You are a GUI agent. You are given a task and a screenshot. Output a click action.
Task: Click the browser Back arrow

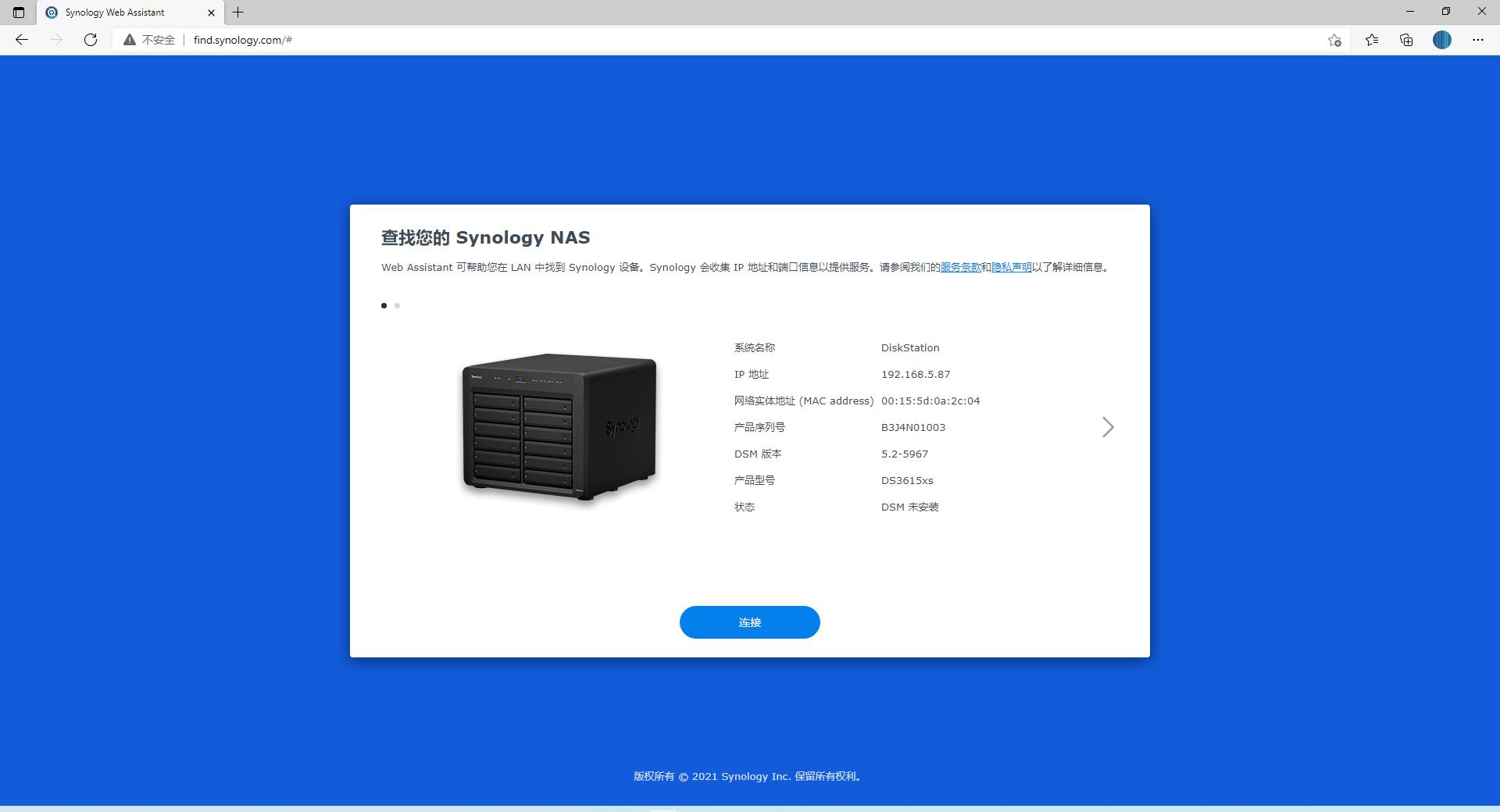click(x=22, y=40)
